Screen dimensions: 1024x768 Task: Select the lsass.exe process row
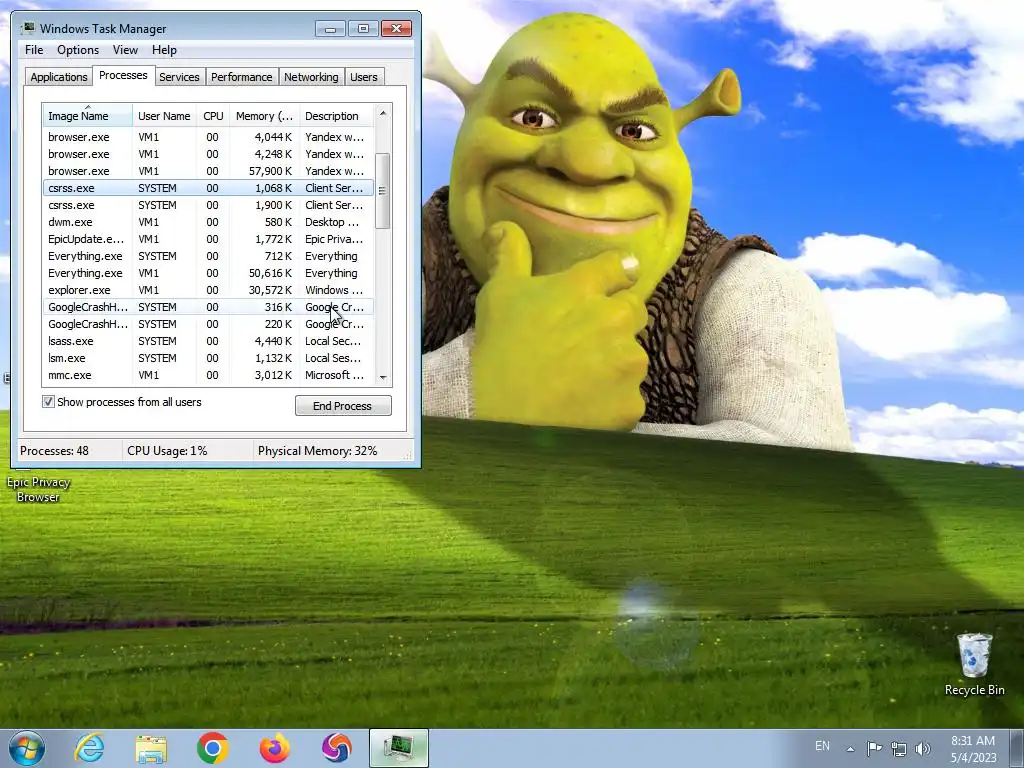pyautogui.click(x=208, y=341)
